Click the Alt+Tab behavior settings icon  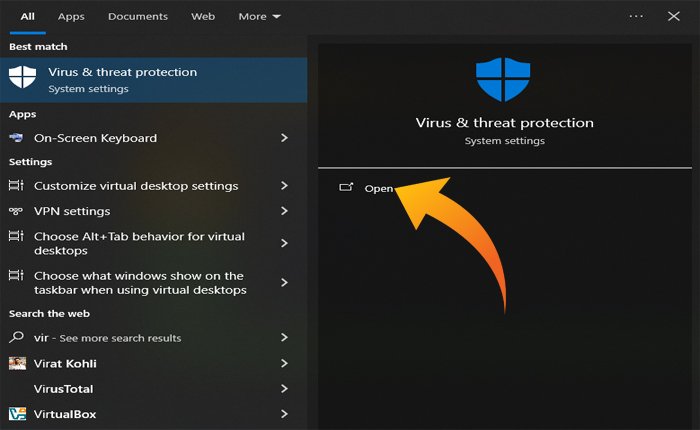[x=16, y=235]
